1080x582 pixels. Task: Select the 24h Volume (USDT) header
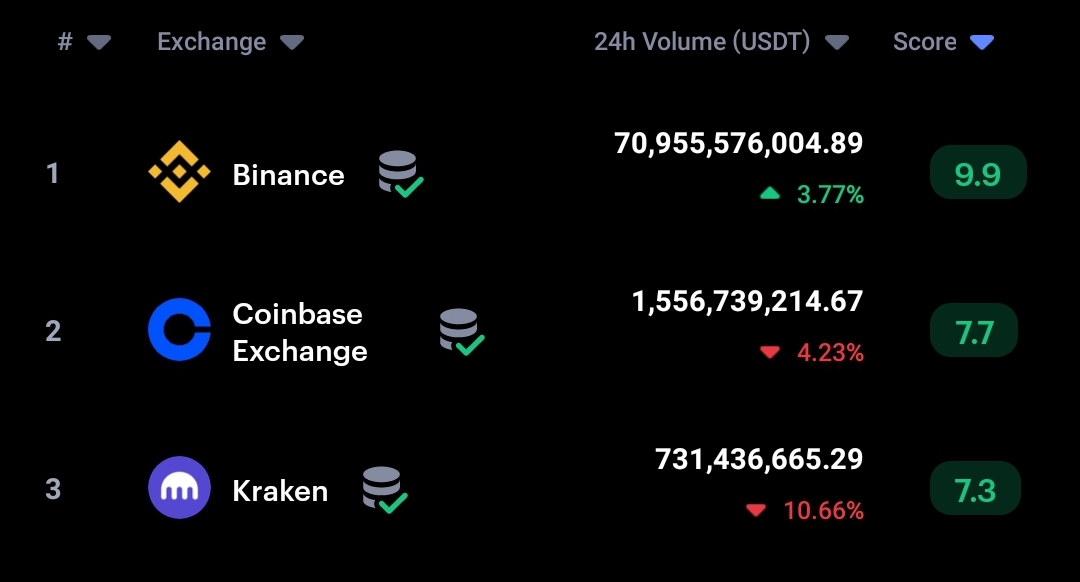pos(702,42)
